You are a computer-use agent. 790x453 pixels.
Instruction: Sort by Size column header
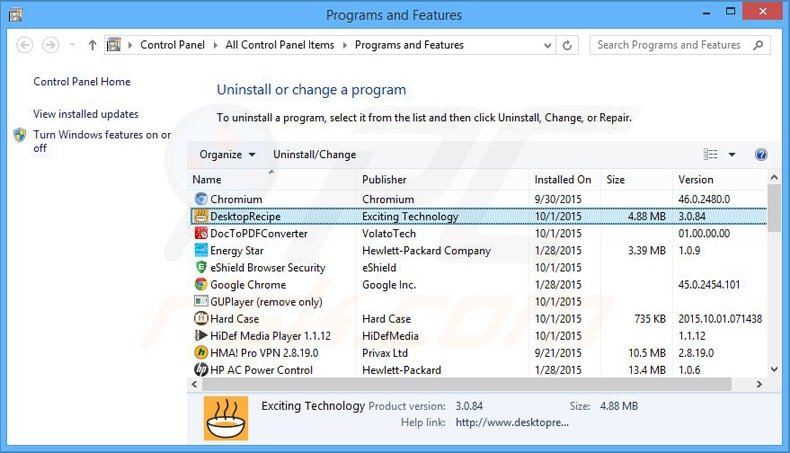click(x=636, y=179)
